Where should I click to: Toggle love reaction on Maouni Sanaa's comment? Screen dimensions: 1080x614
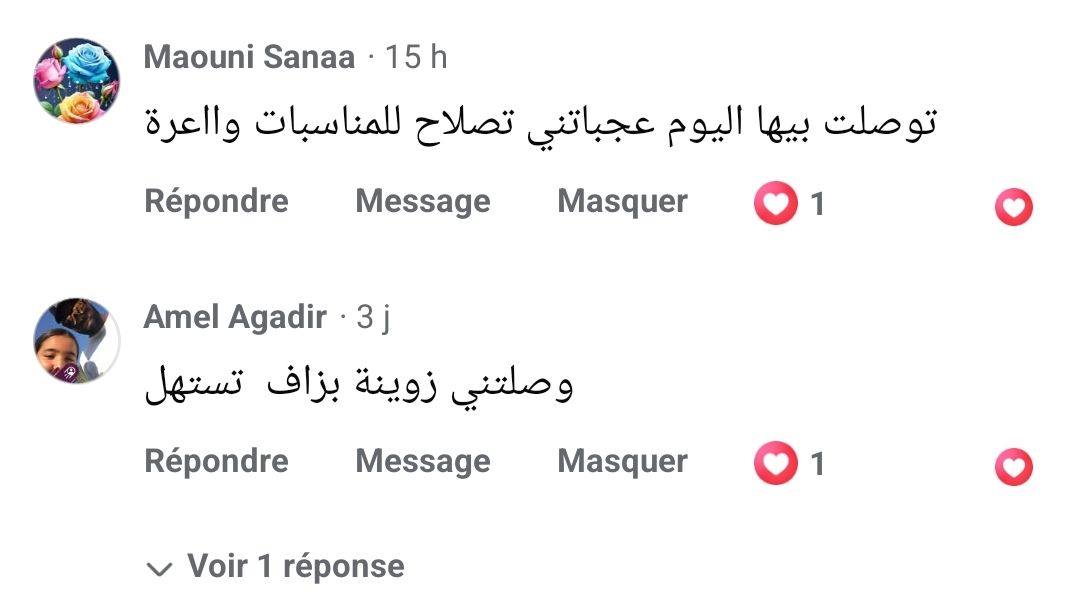tap(1013, 207)
